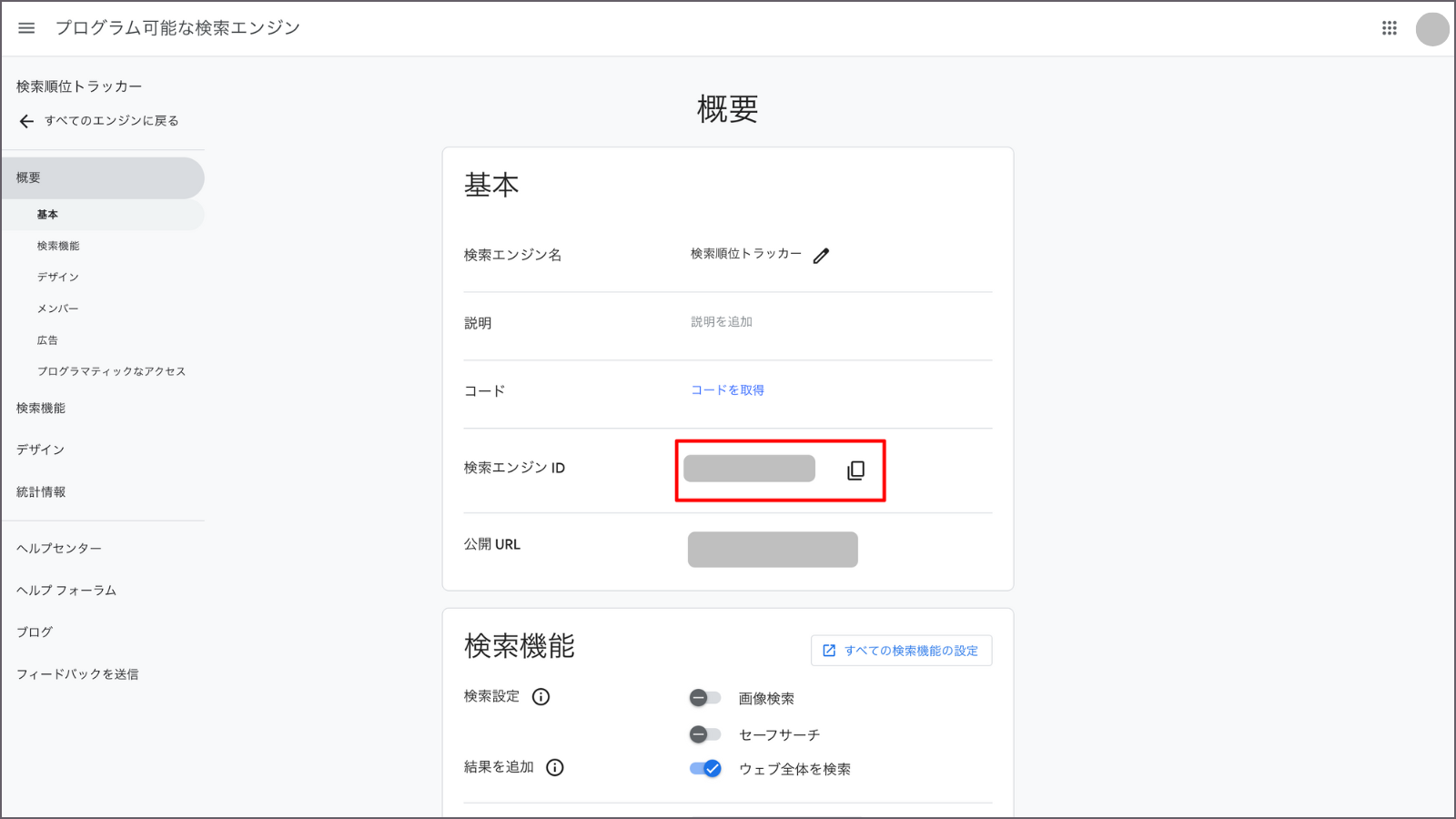Open 統計情報 in the sidebar

(41, 492)
